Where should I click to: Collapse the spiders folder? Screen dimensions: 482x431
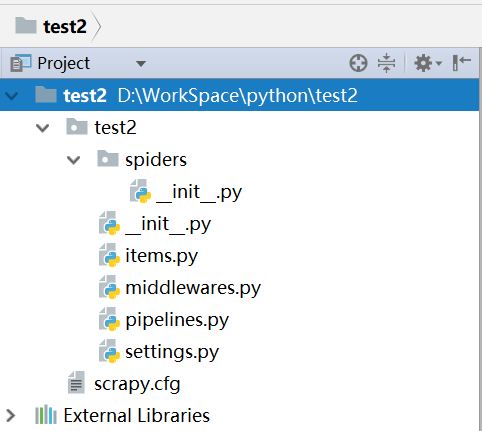(73, 160)
